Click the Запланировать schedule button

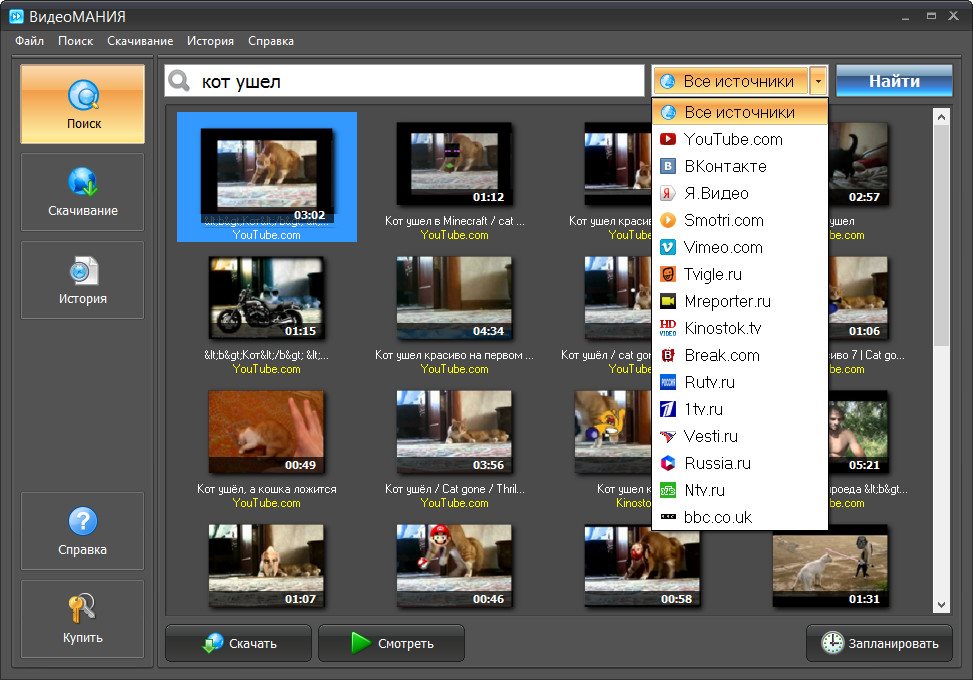click(x=879, y=643)
